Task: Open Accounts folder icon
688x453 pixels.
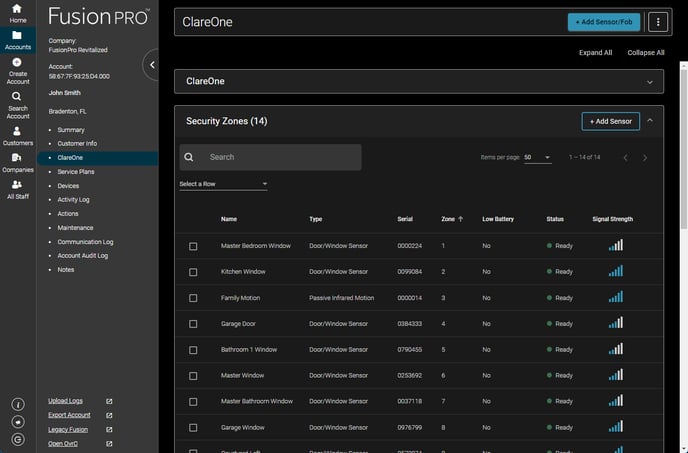Action: tap(17, 35)
